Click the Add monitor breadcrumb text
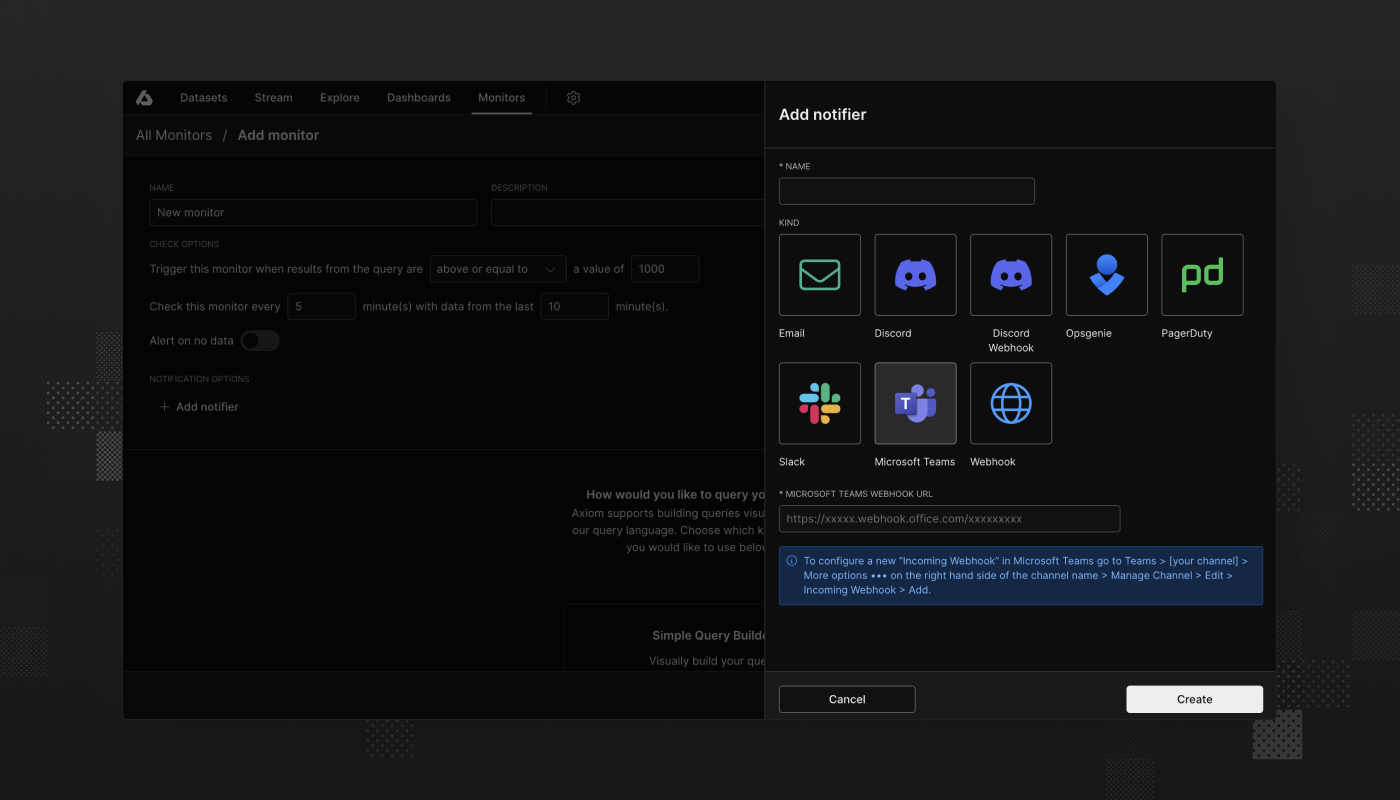Screen dimensions: 1400x800 tap(278, 135)
